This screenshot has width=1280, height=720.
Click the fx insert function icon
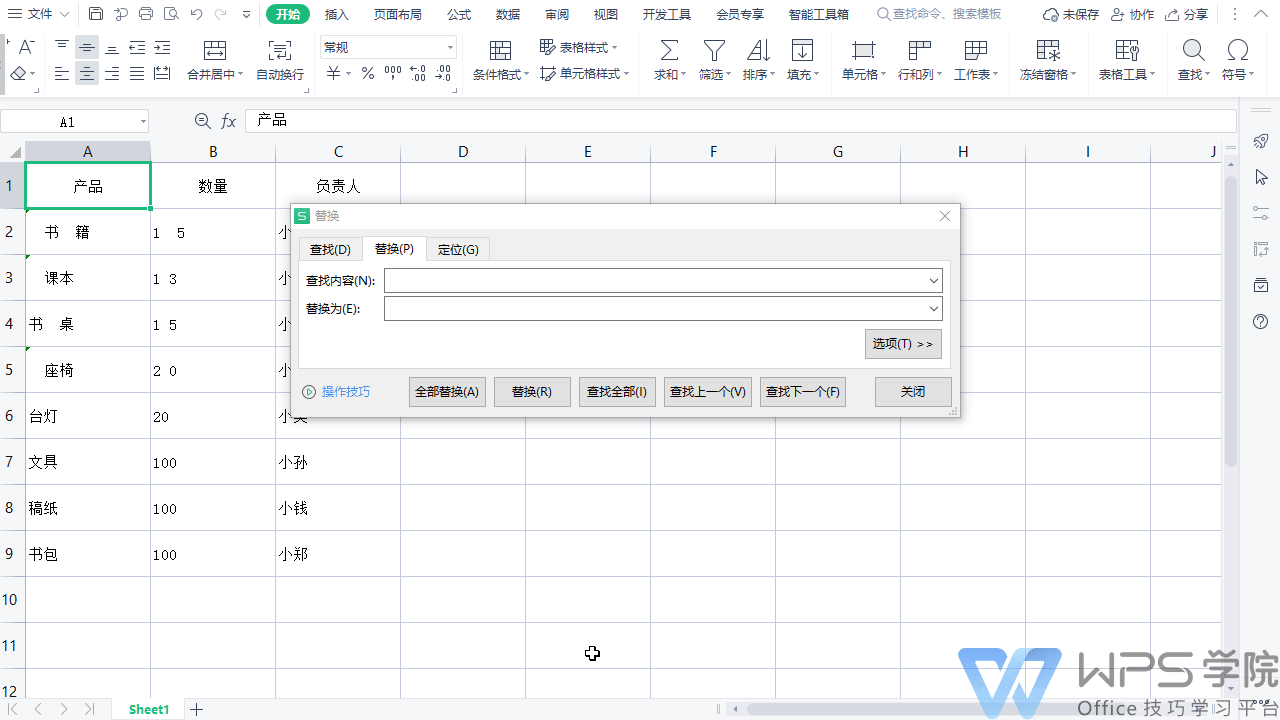tap(229, 121)
